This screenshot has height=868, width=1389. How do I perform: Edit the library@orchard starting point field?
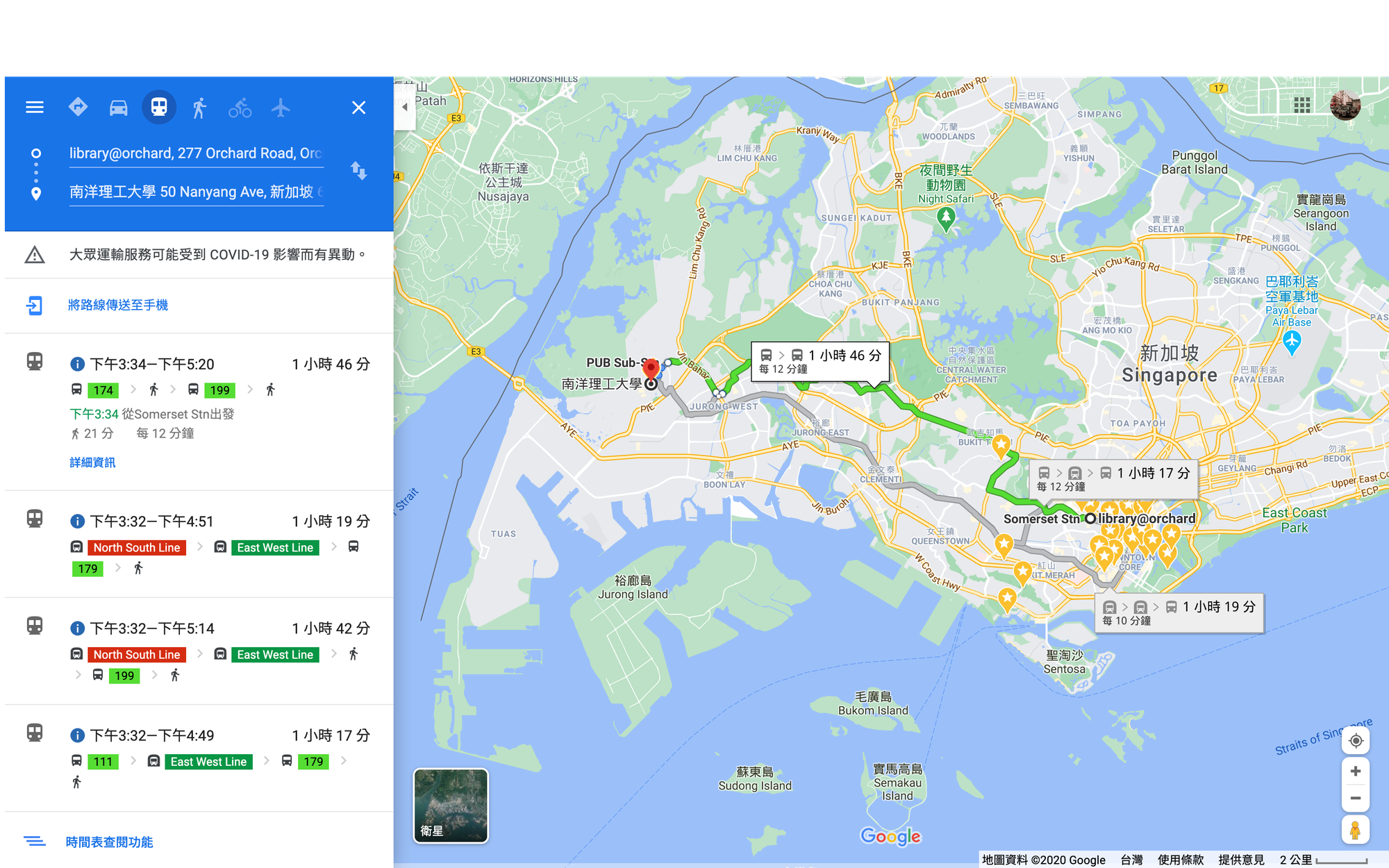(x=197, y=153)
